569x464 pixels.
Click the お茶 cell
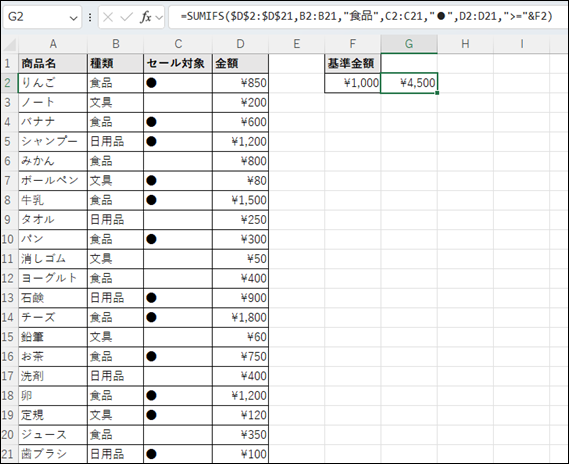click(x=53, y=357)
